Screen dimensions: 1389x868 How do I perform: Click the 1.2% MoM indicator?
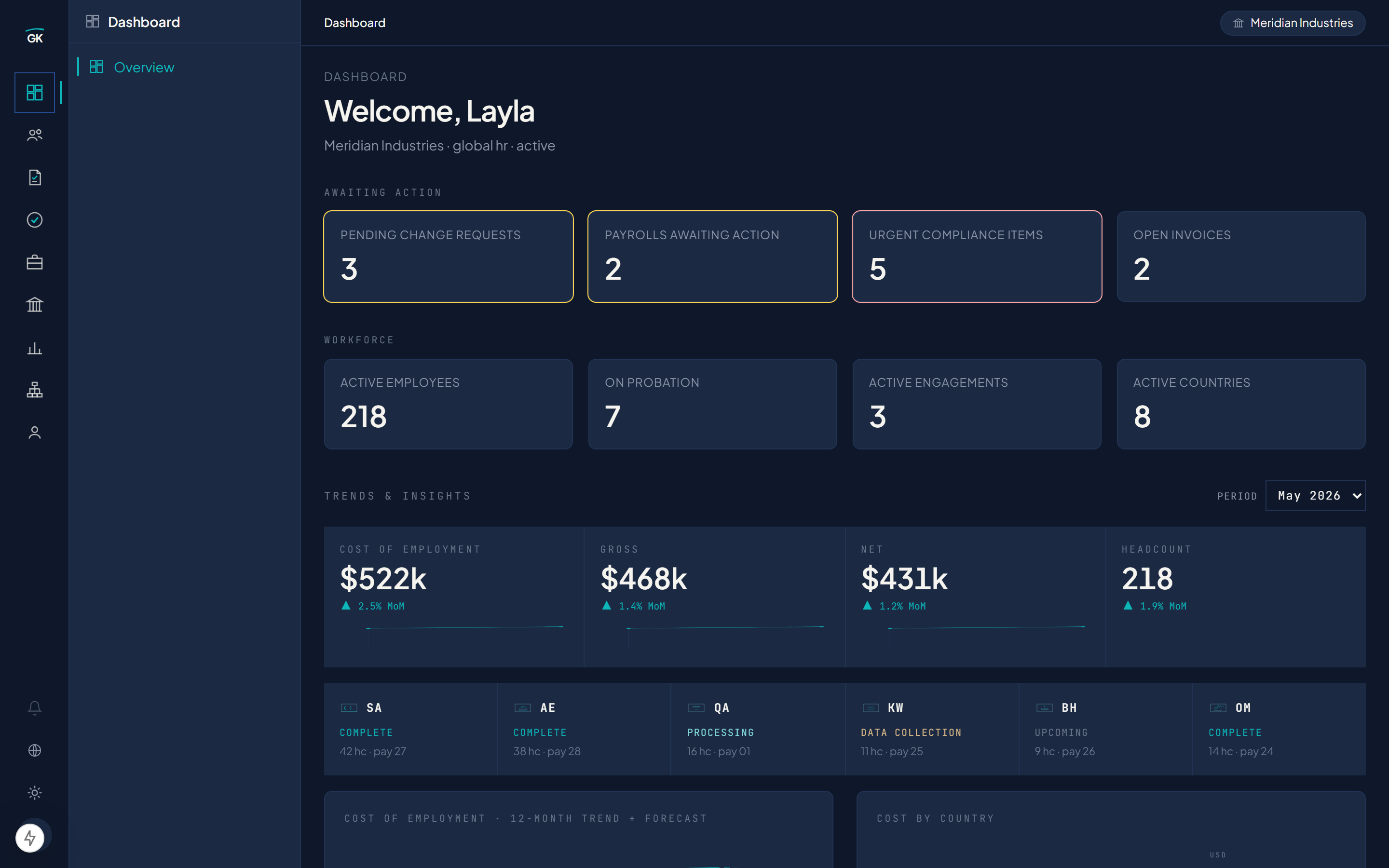coord(894,606)
